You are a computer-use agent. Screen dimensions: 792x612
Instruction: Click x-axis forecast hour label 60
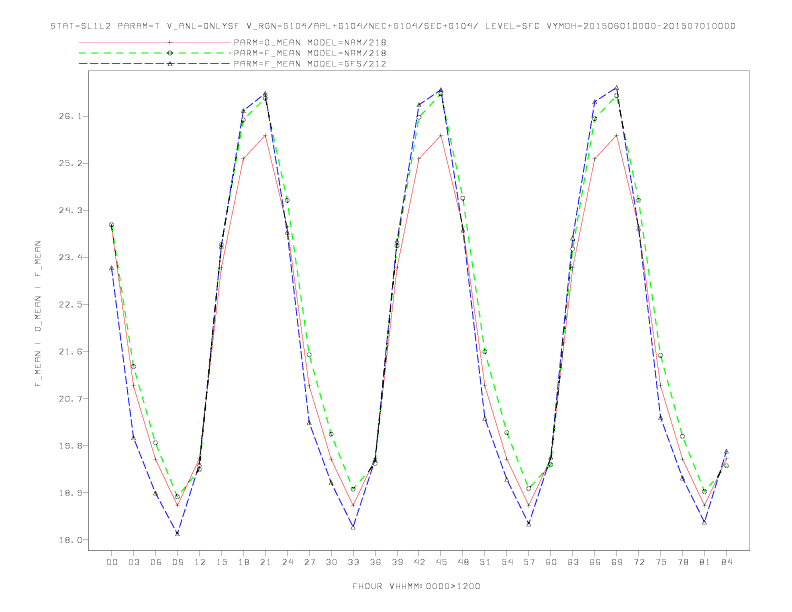pyautogui.click(x=551, y=562)
